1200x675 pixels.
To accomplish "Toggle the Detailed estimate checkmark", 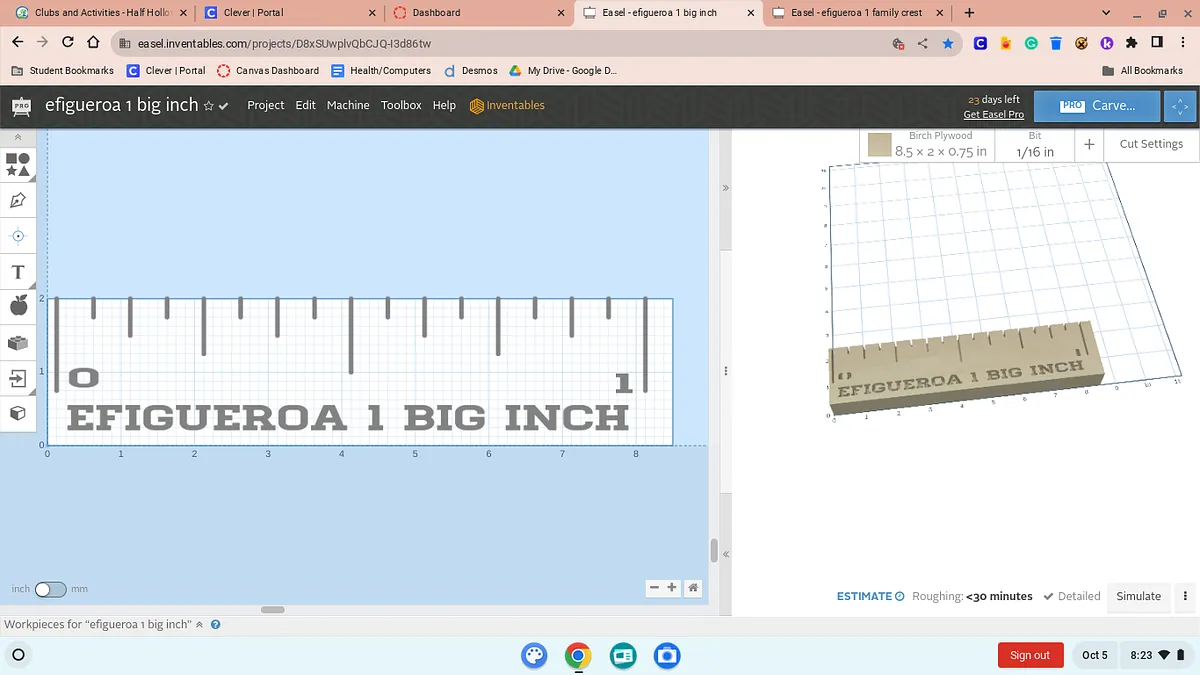I will point(1071,596).
